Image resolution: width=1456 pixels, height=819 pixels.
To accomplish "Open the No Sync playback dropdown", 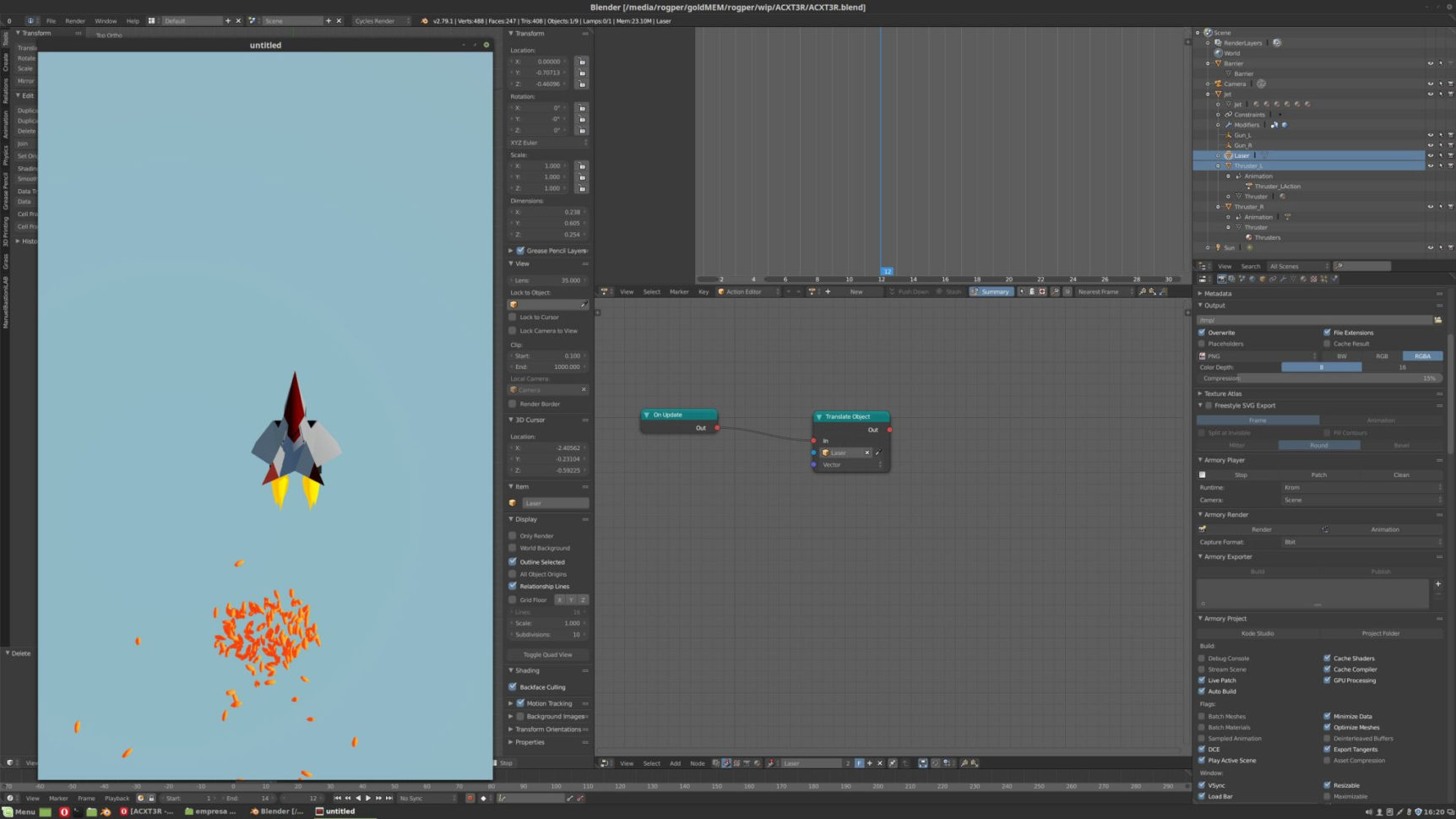I will (427, 798).
